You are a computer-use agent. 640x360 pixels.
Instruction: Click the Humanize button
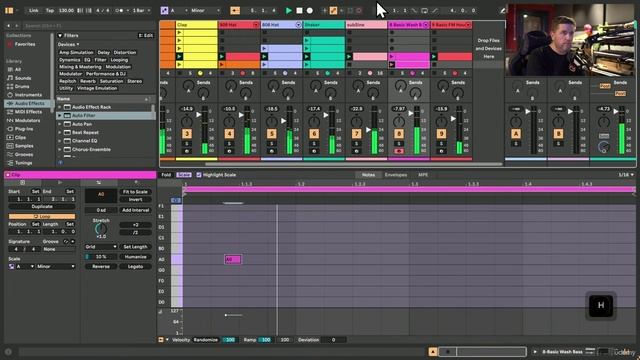[x=135, y=257]
